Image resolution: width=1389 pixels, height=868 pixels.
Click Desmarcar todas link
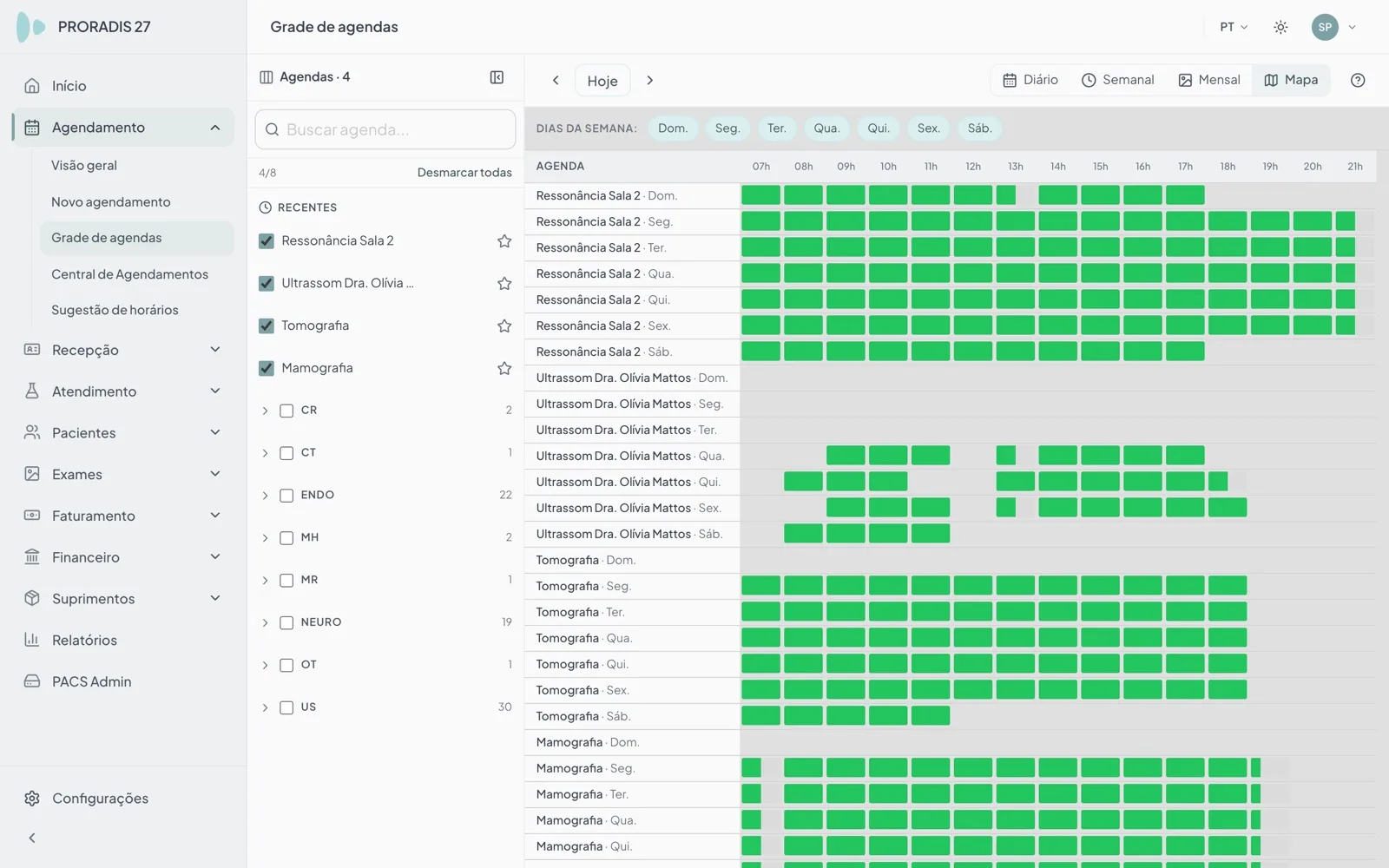464,173
